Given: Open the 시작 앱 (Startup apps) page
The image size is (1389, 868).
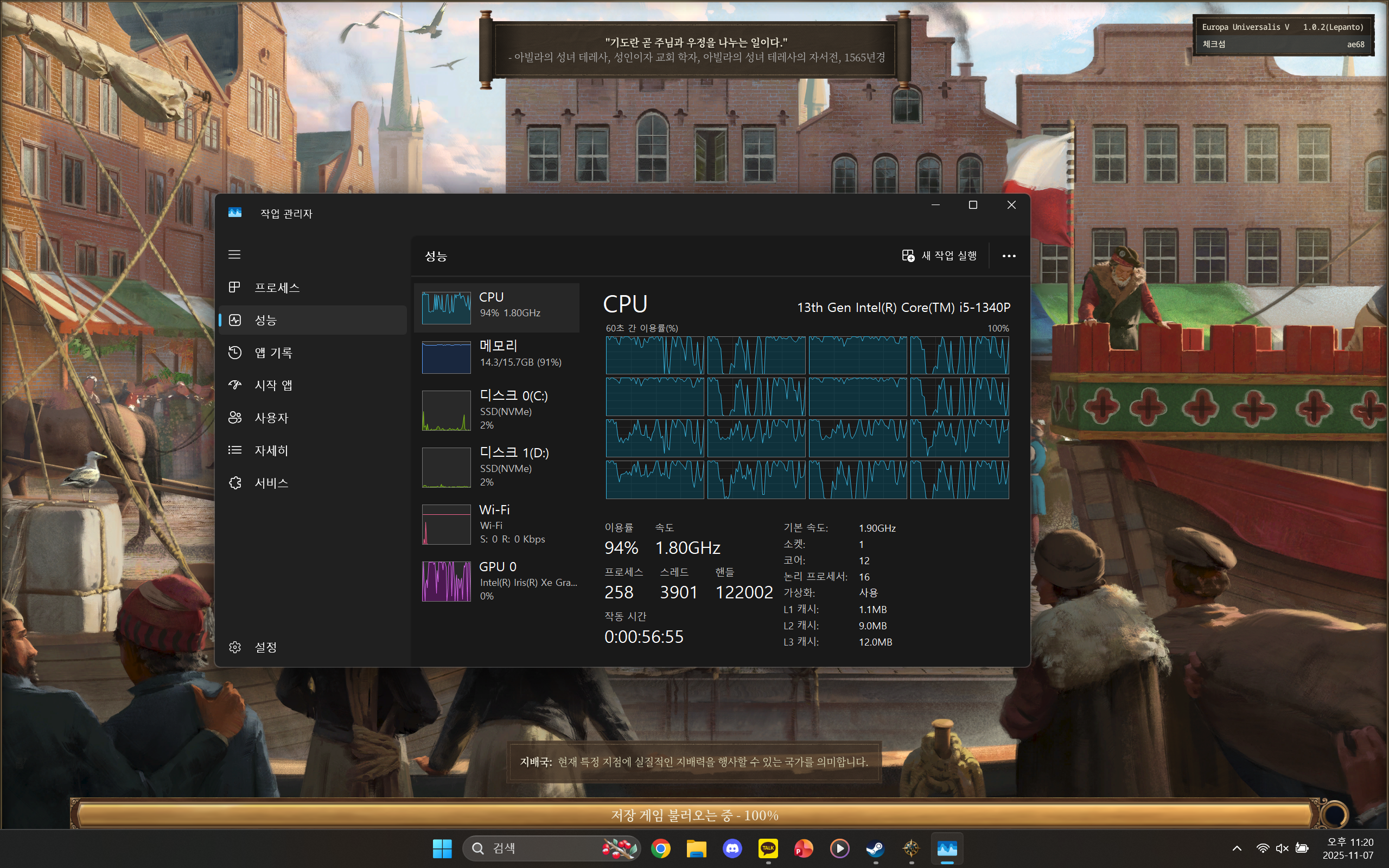Looking at the screenshot, I should pos(273,385).
